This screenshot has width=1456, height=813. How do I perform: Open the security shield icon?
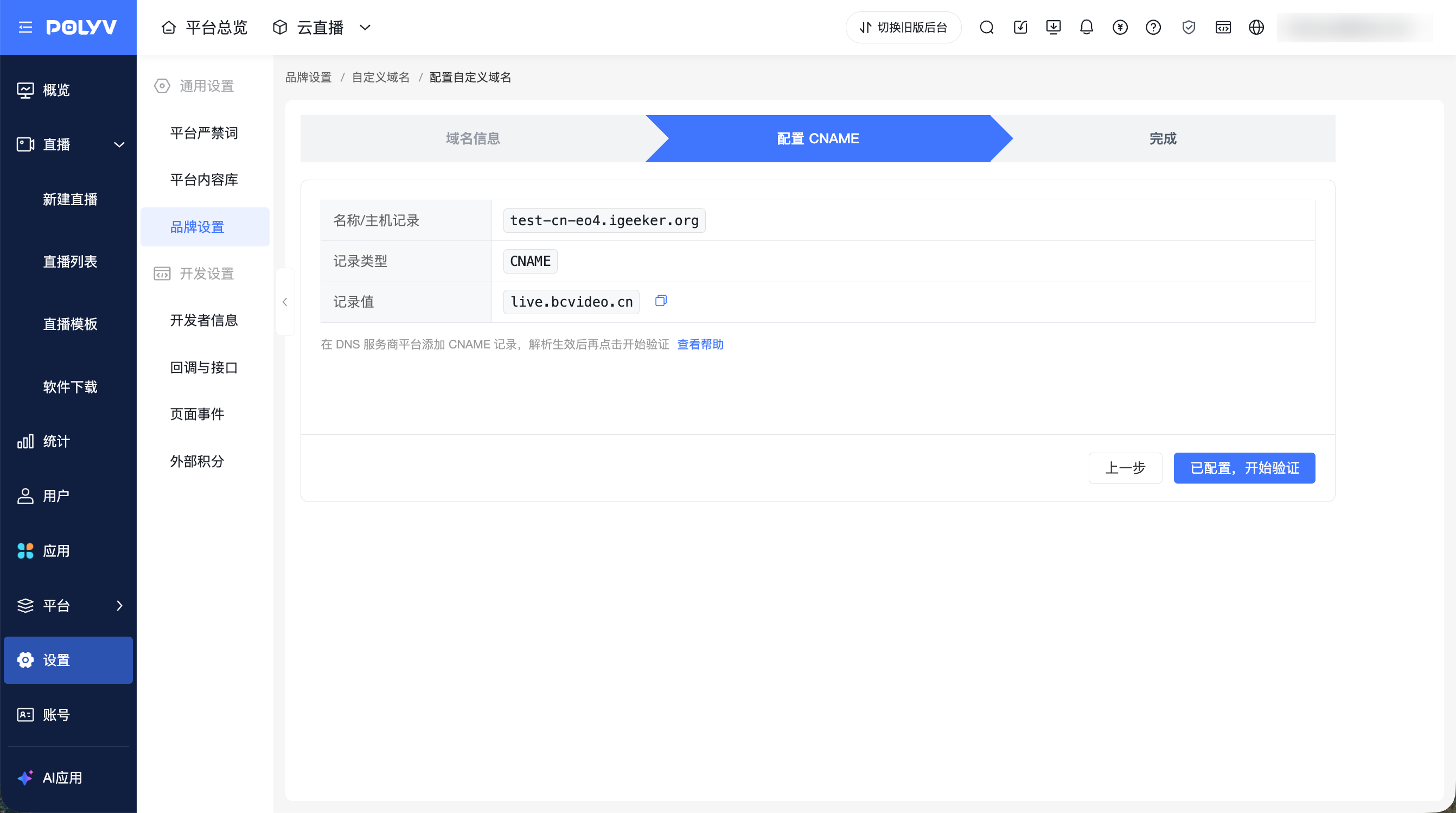pyautogui.click(x=1189, y=27)
